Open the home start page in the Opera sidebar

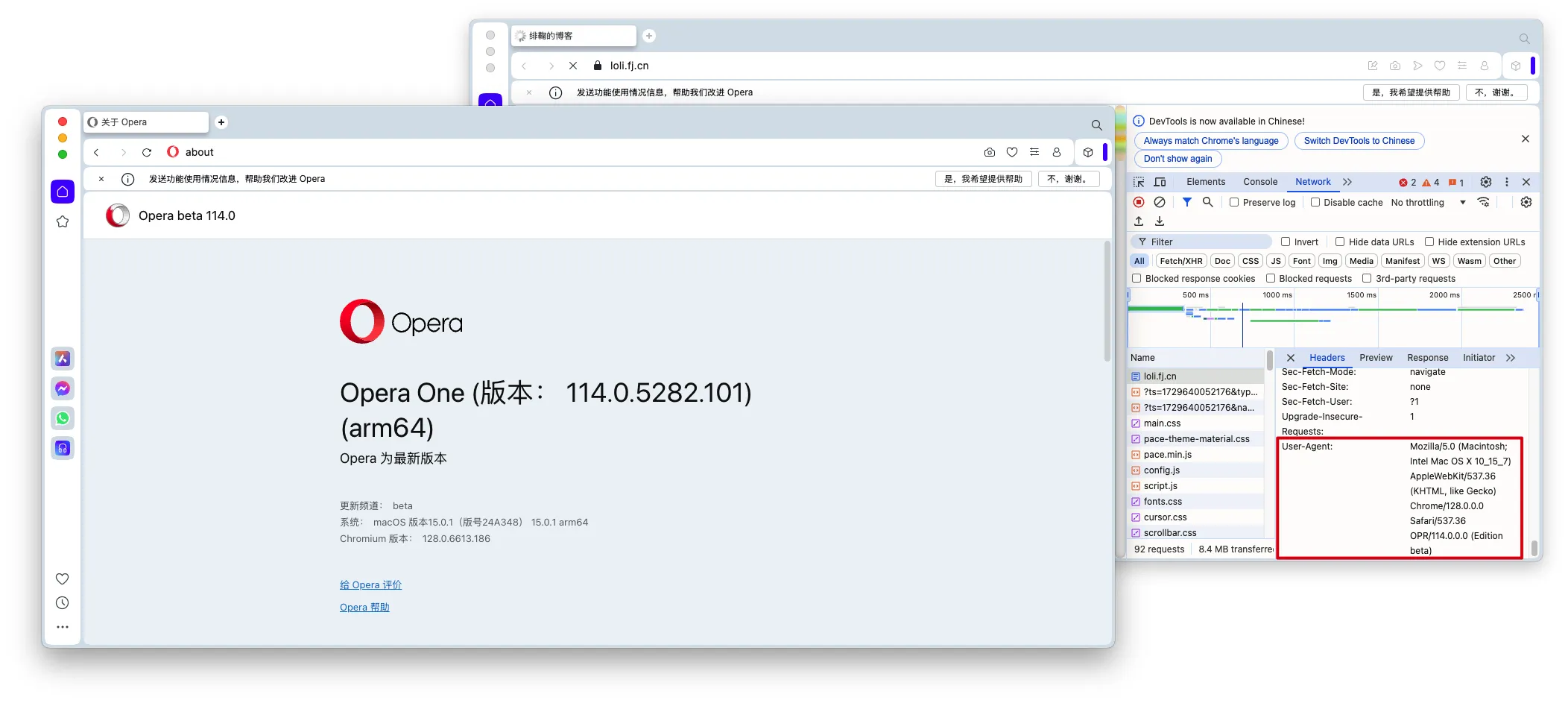click(63, 192)
